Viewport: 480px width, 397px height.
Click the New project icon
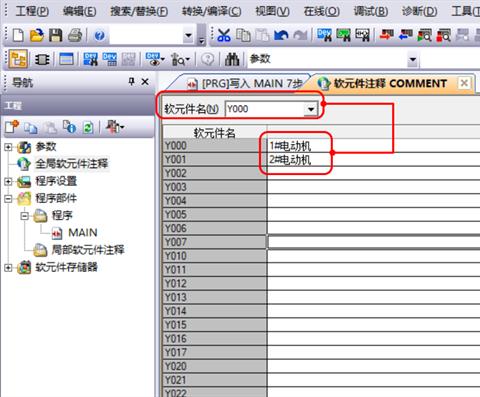18,35
